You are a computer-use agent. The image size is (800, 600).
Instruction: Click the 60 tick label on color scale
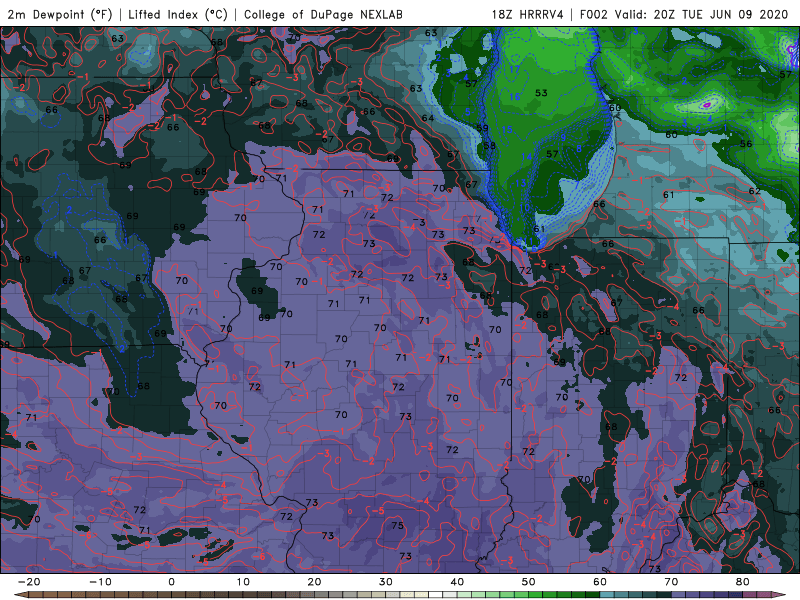pyautogui.click(x=600, y=582)
